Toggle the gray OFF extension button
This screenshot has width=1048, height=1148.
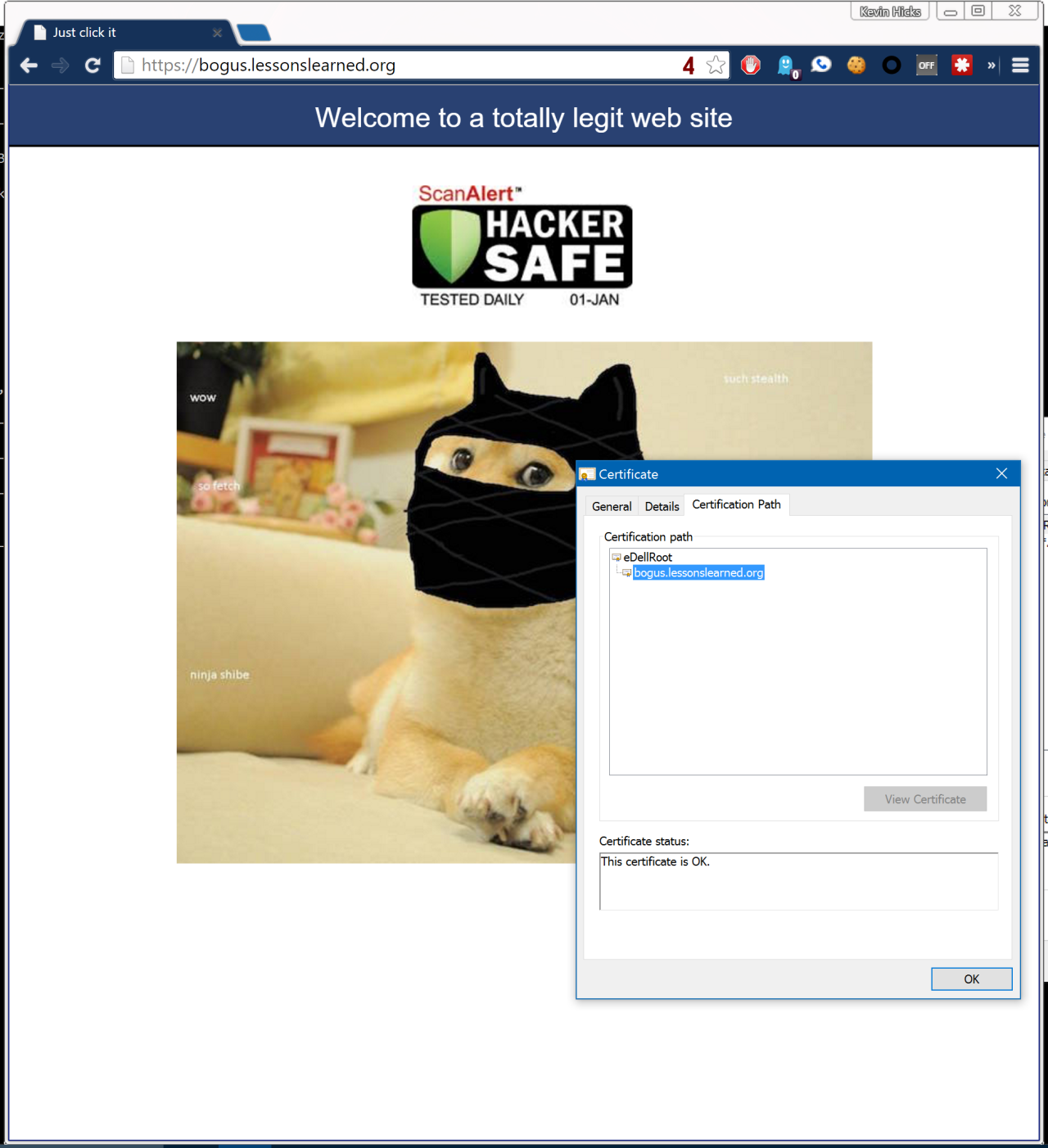[x=927, y=66]
